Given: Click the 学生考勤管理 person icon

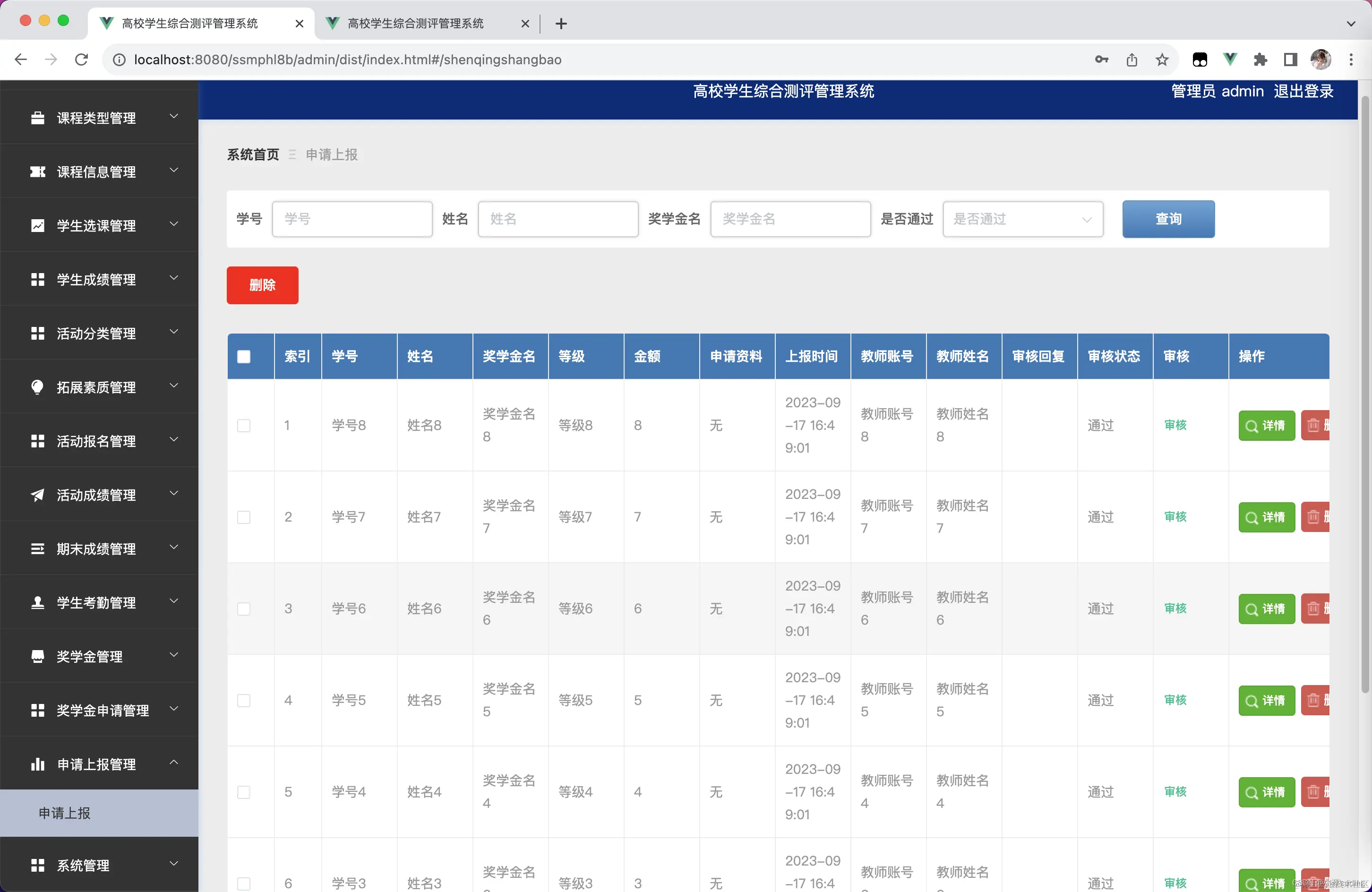Looking at the screenshot, I should click(37, 602).
